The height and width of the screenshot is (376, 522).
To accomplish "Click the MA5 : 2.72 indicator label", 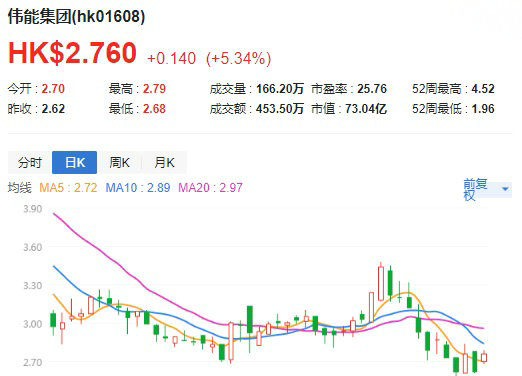I will (68, 188).
